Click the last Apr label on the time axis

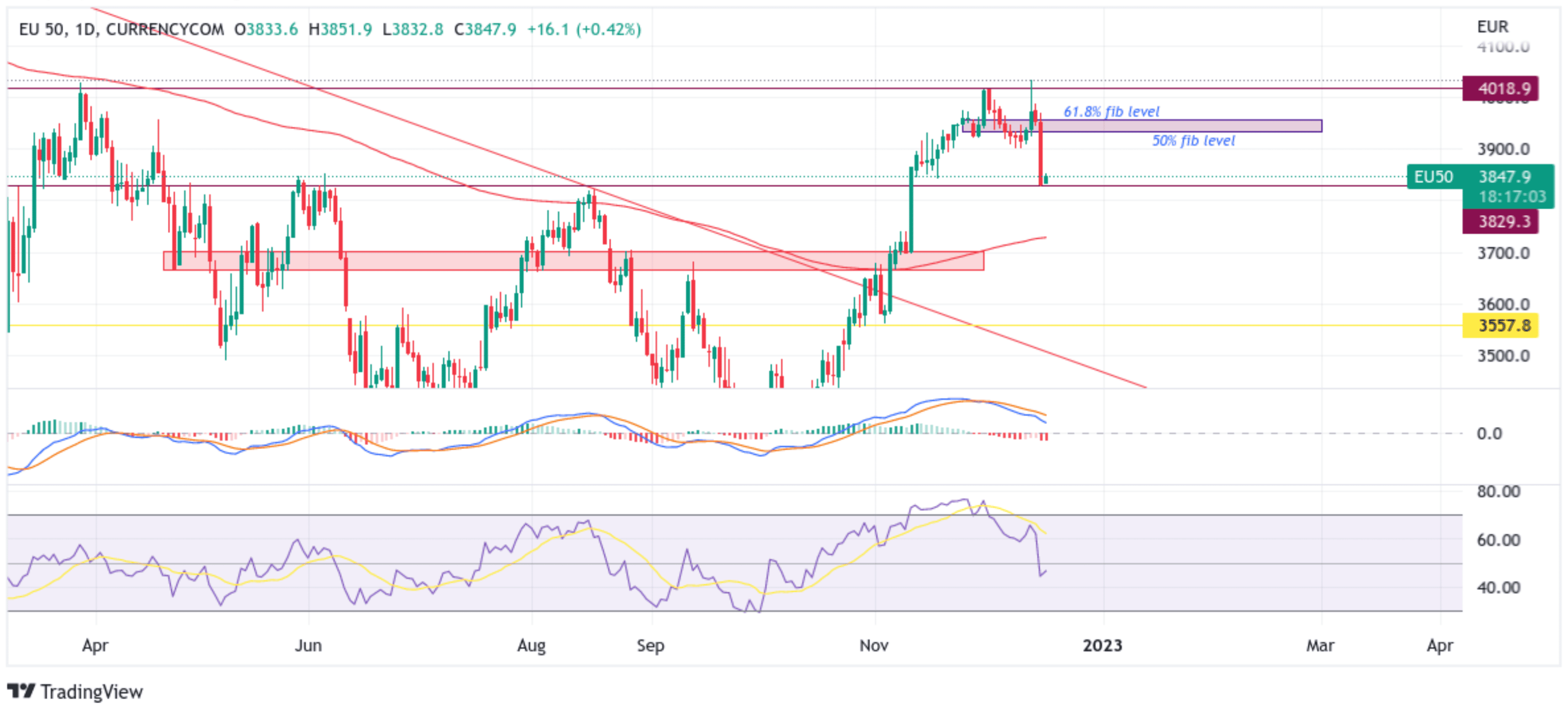[1440, 646]
